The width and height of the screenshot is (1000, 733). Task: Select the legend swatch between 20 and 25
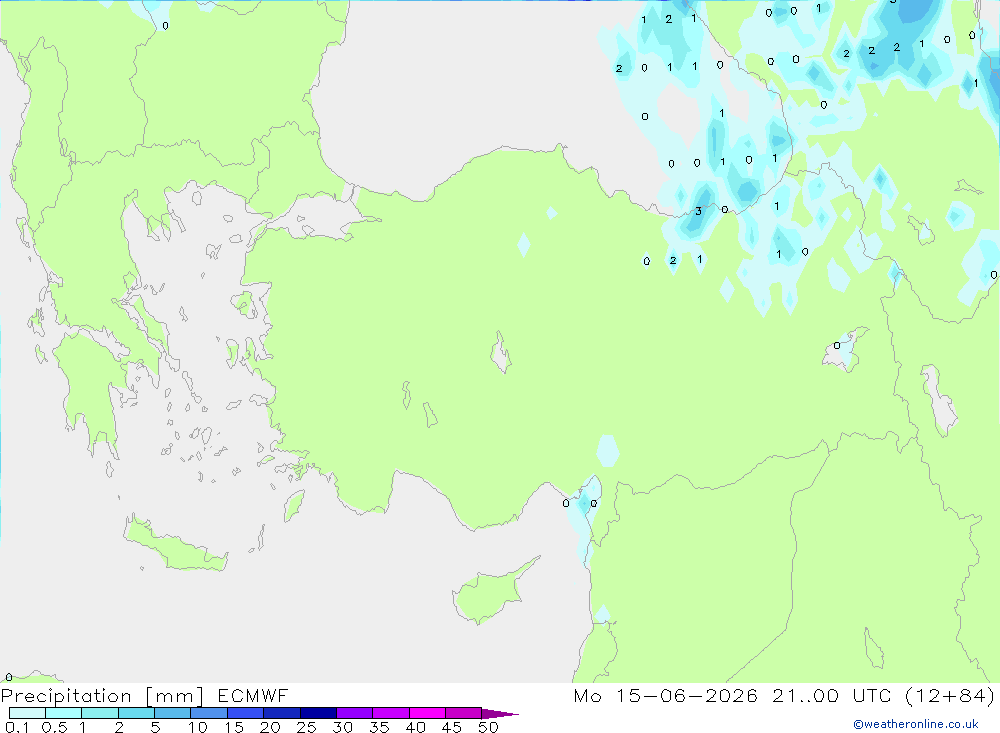coord(282,713)
